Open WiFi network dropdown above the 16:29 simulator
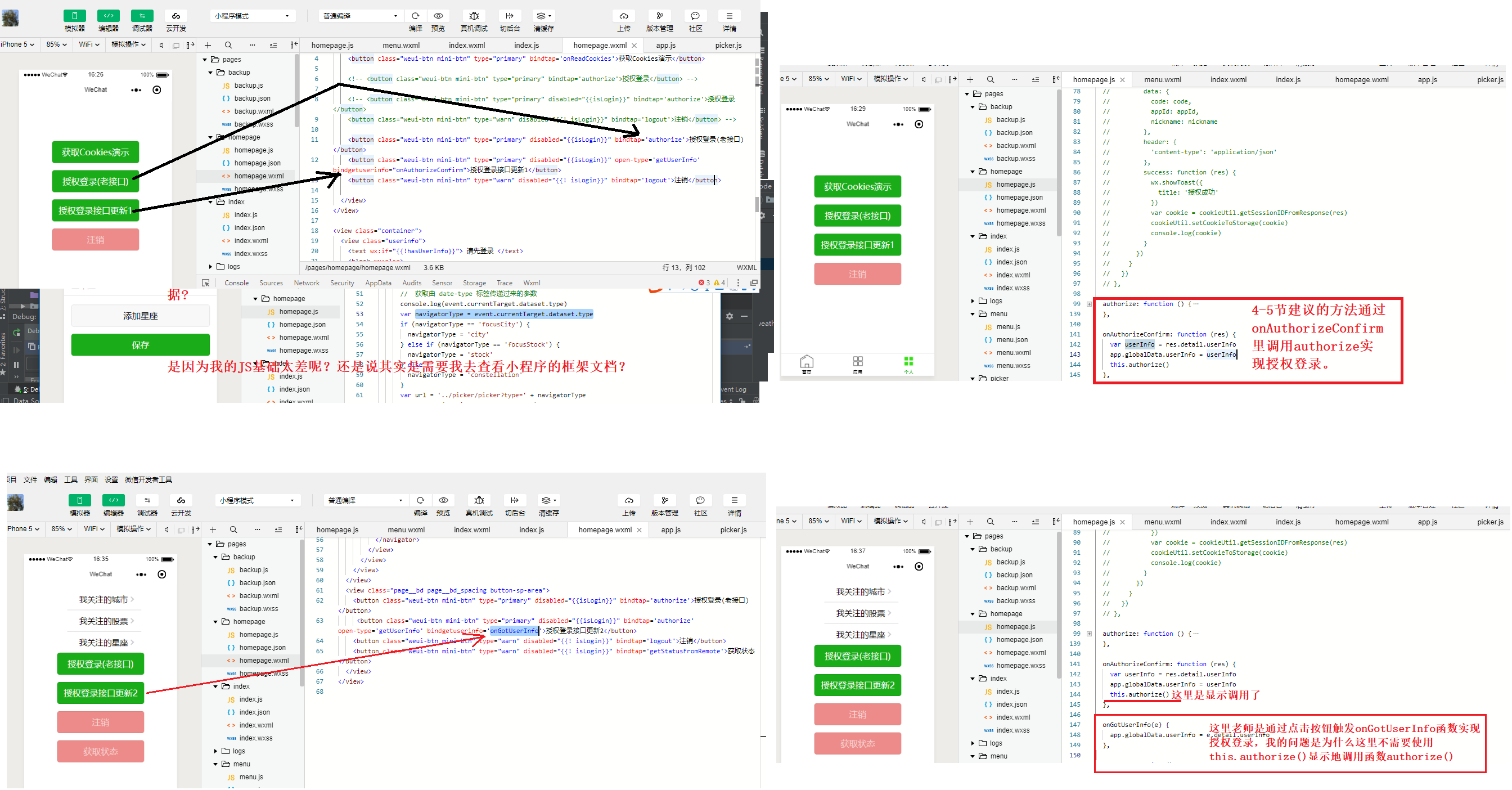Viewport: 1512px width, 790px height. pos(851,79)
